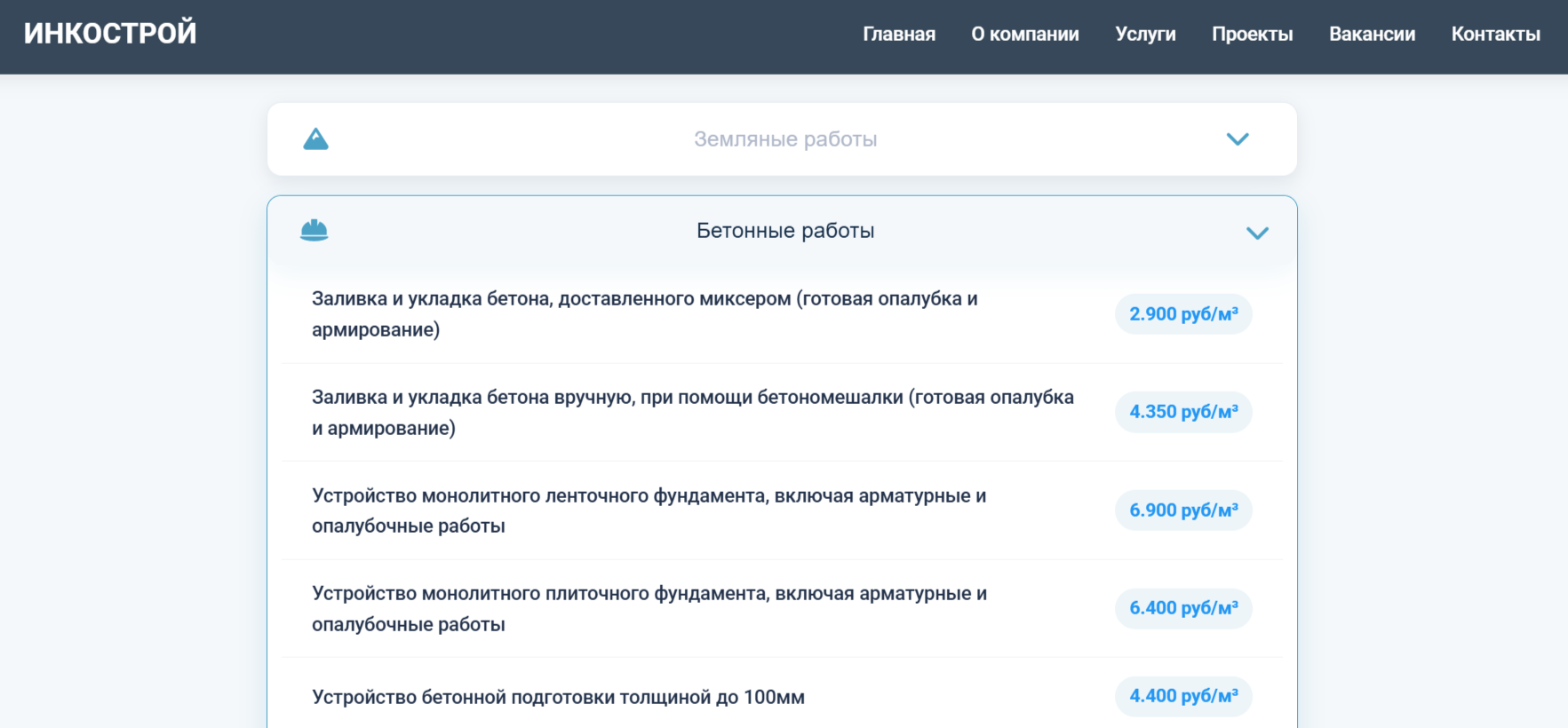
Task: Select the 4.400 руб/м³ price badge
Action: (1183, 696)
